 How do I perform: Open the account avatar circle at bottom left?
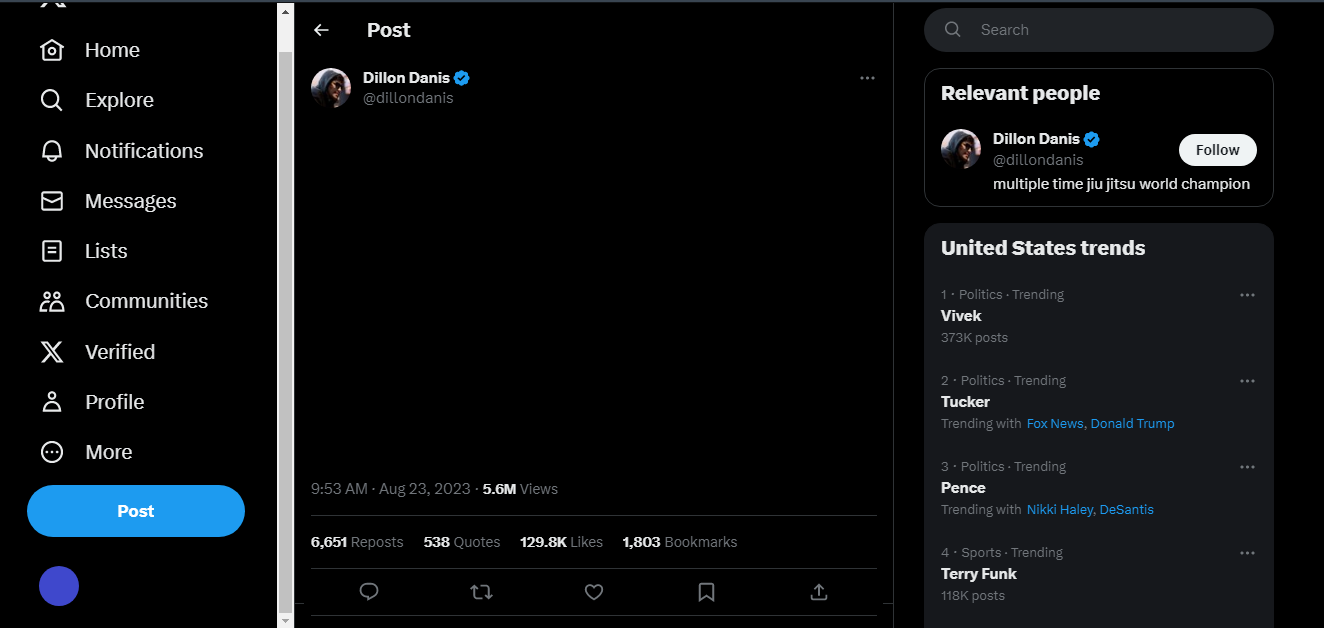pos(59,586)
